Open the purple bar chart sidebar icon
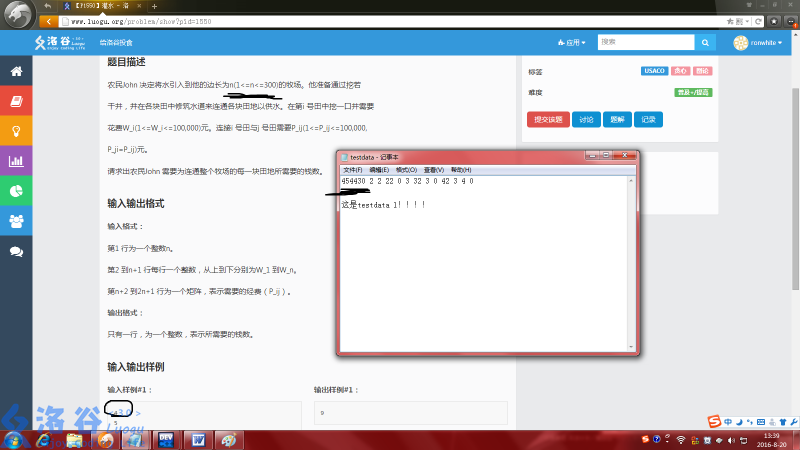The image size is (800, 450). click(x=16, y=161)
